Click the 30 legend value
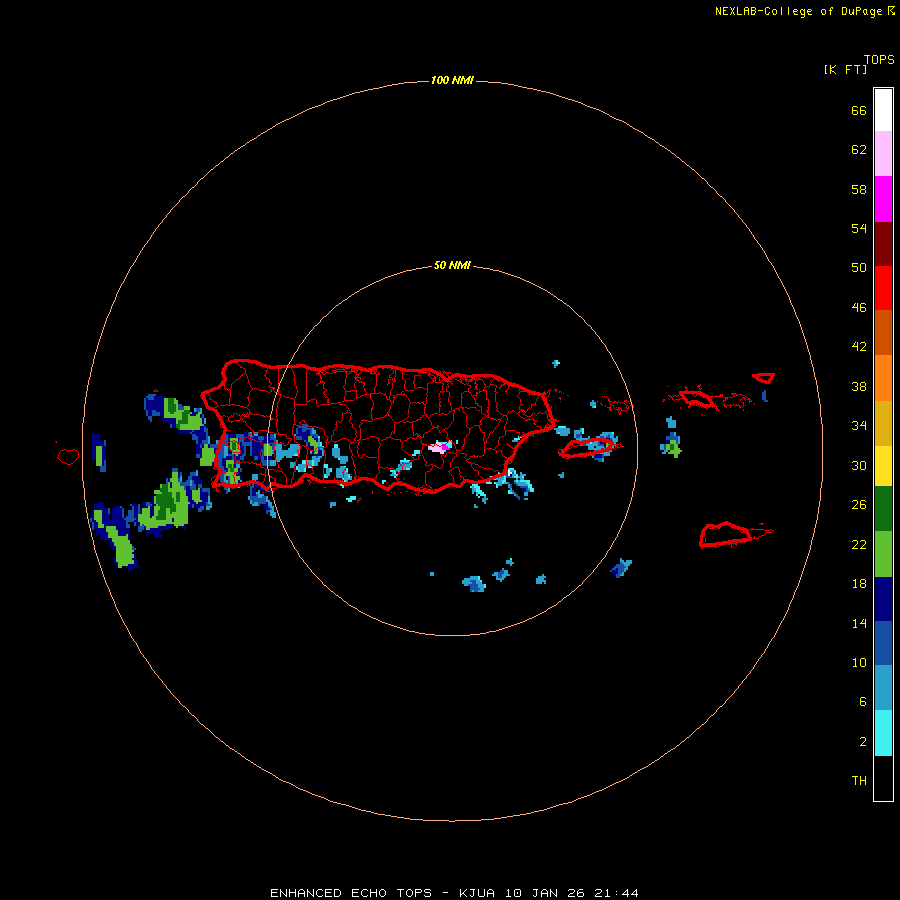The width and height of the screenshot is (900, 900). pyautogui.click(x=859, y=465)
